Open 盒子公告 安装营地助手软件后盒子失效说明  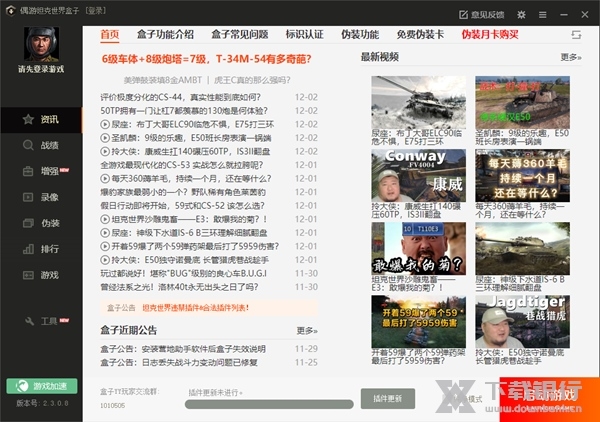click(x=183, y=349)
